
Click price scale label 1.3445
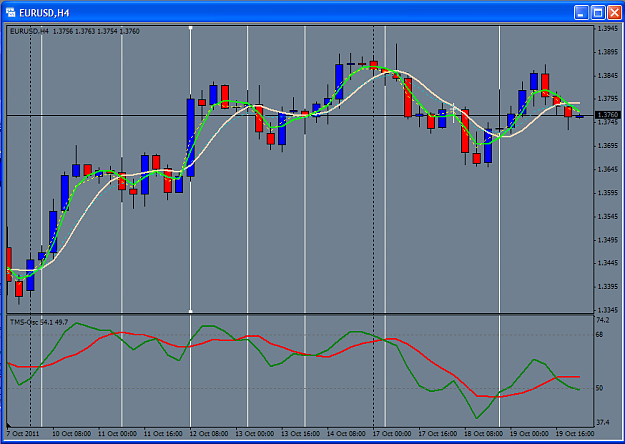(x=607, y=263)
